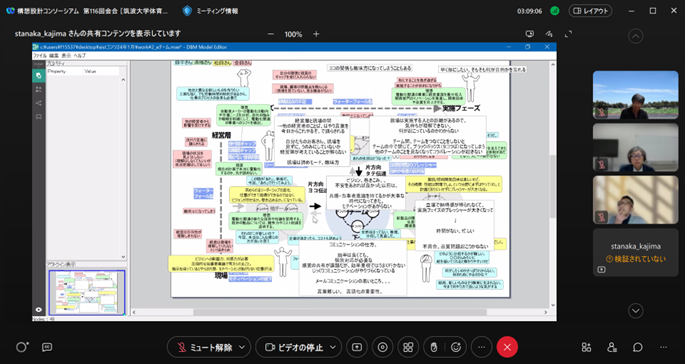Open the ミーティング情報 tab

pyautogui.click(x=211, y=11)
